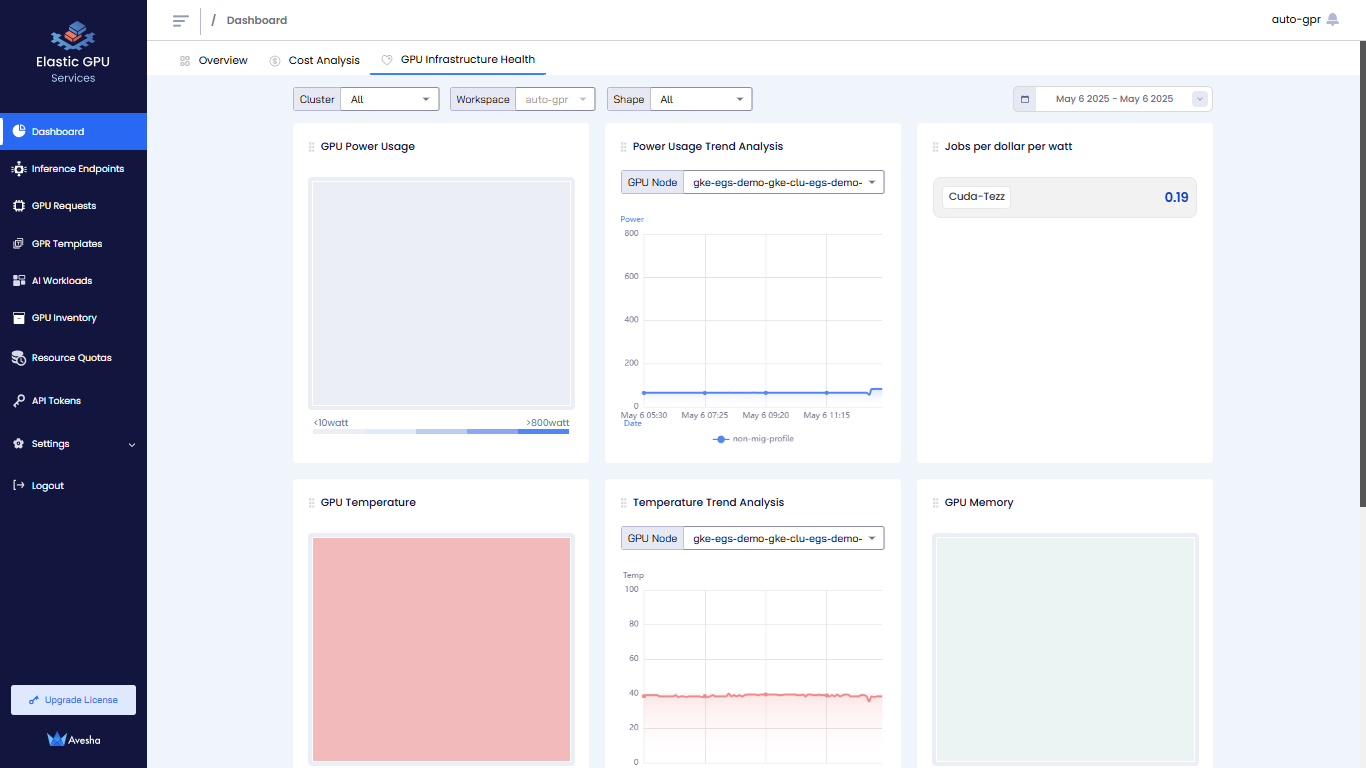Viewport: 1366px width, 768px height.
Task: Open GPR Templates in the sidebar
Action: tap(73, 244)
